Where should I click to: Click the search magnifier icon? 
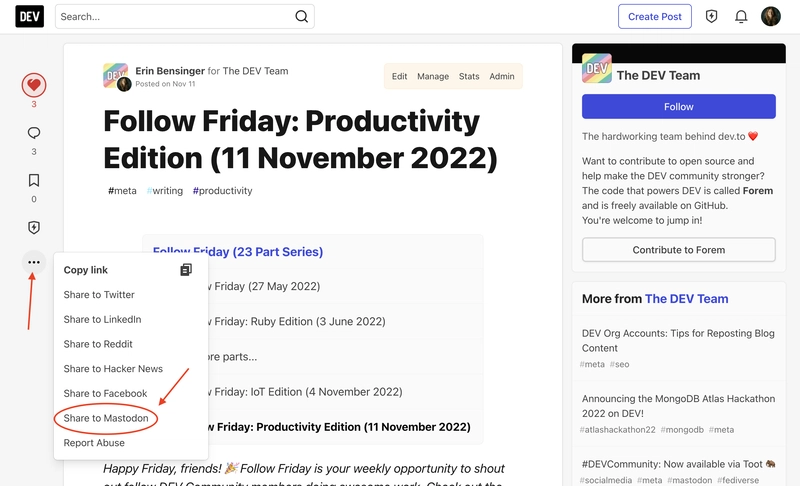point(302,16)
